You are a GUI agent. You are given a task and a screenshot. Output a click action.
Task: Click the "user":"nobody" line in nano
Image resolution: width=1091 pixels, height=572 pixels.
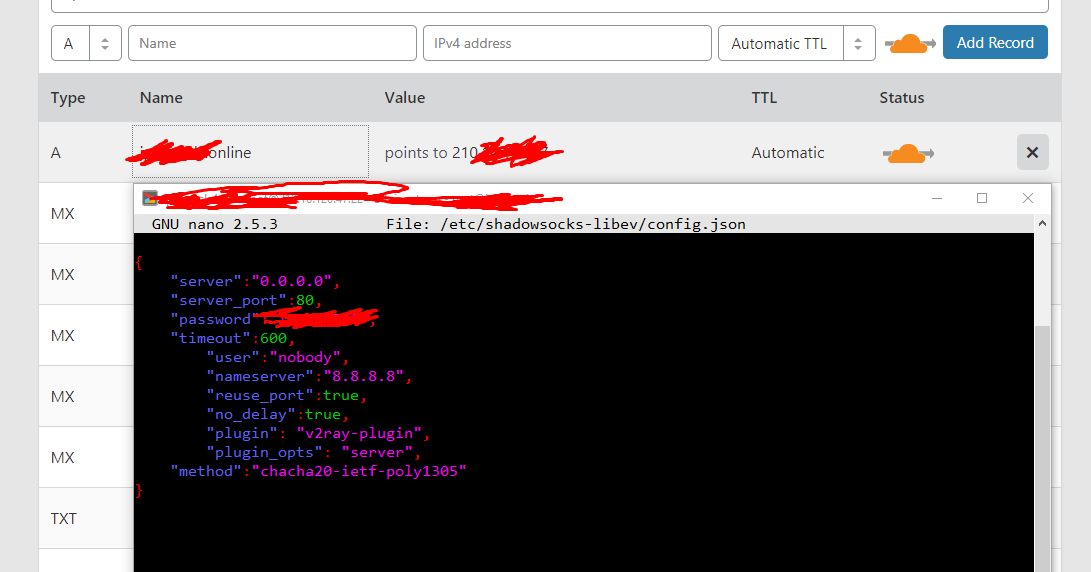click(x=277, y=357)
